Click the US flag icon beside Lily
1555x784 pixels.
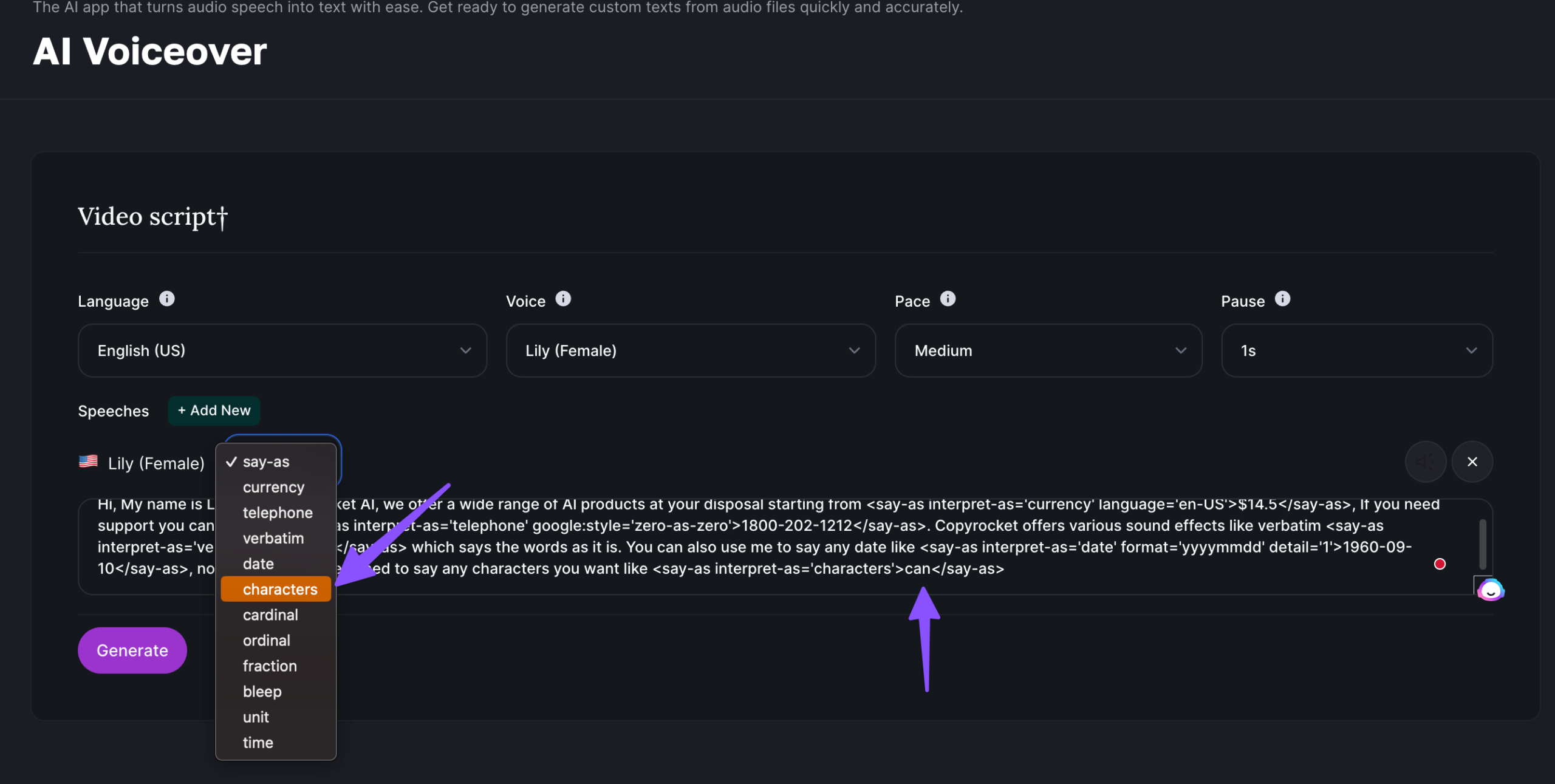(89, 462)
